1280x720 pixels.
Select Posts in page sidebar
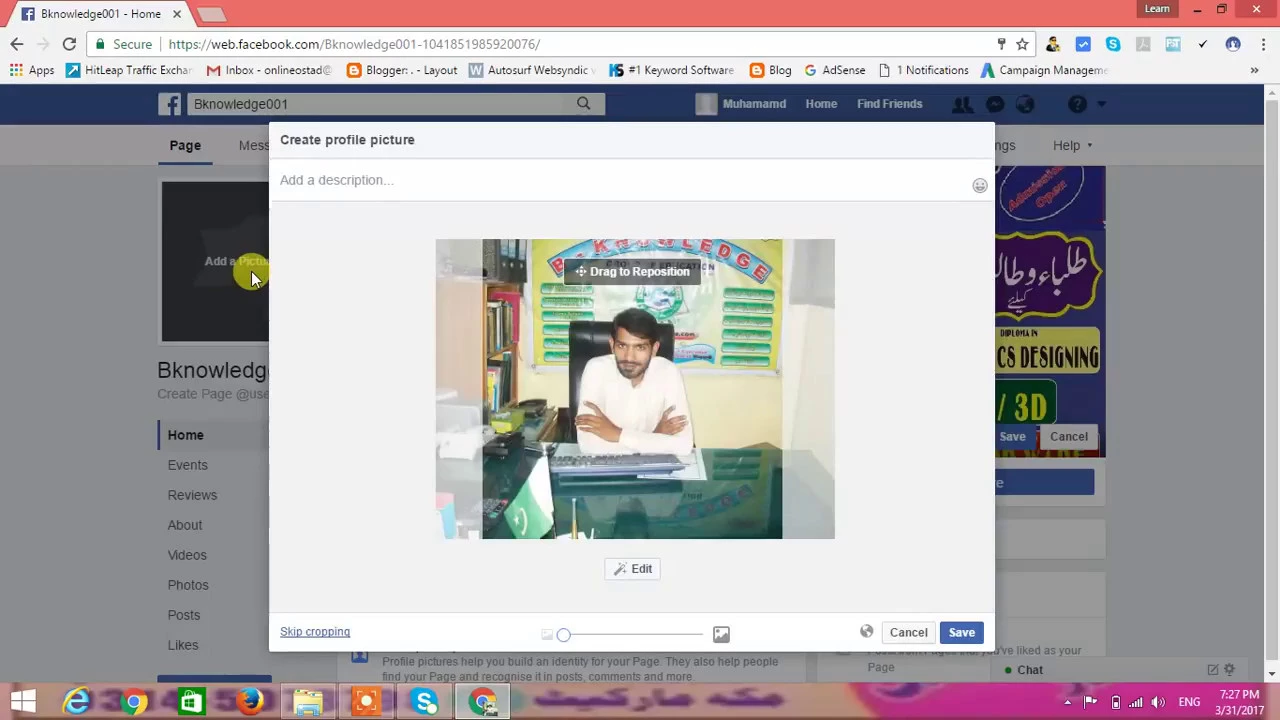click(x=184, y=615)
